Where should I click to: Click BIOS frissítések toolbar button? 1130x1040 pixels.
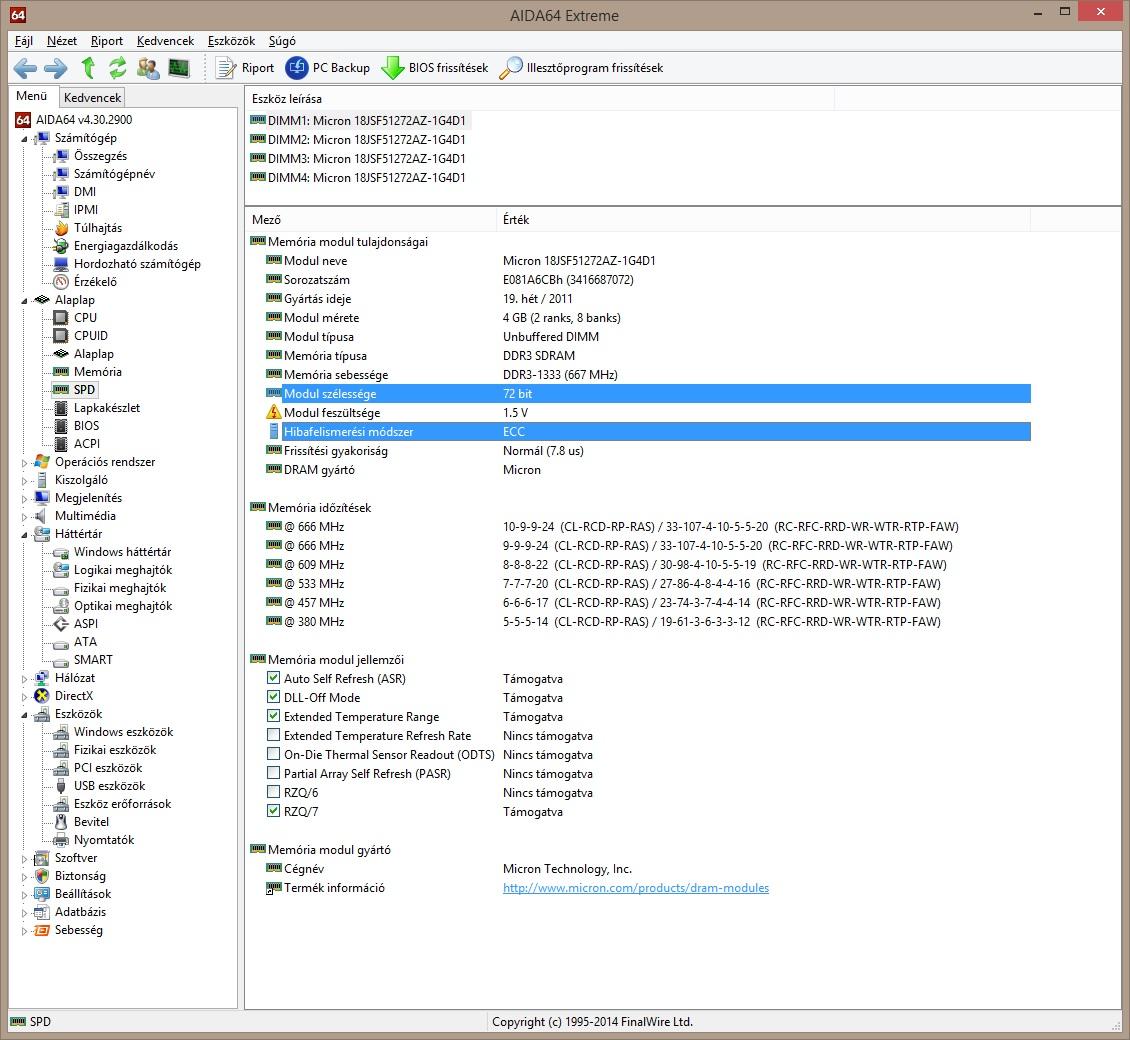point(435,68)
